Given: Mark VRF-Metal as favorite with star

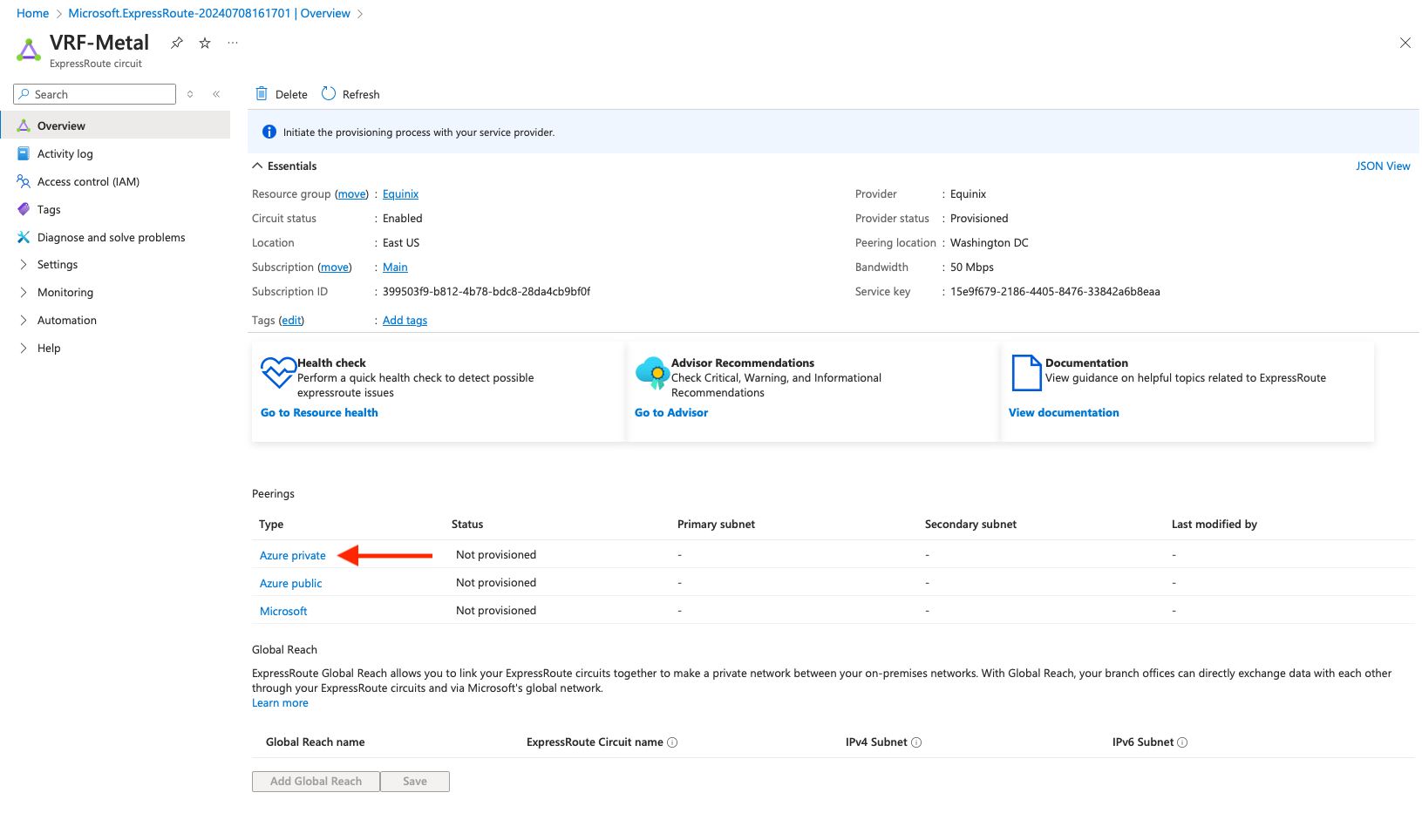Looking at the screenshot, I should pos(205,43).
